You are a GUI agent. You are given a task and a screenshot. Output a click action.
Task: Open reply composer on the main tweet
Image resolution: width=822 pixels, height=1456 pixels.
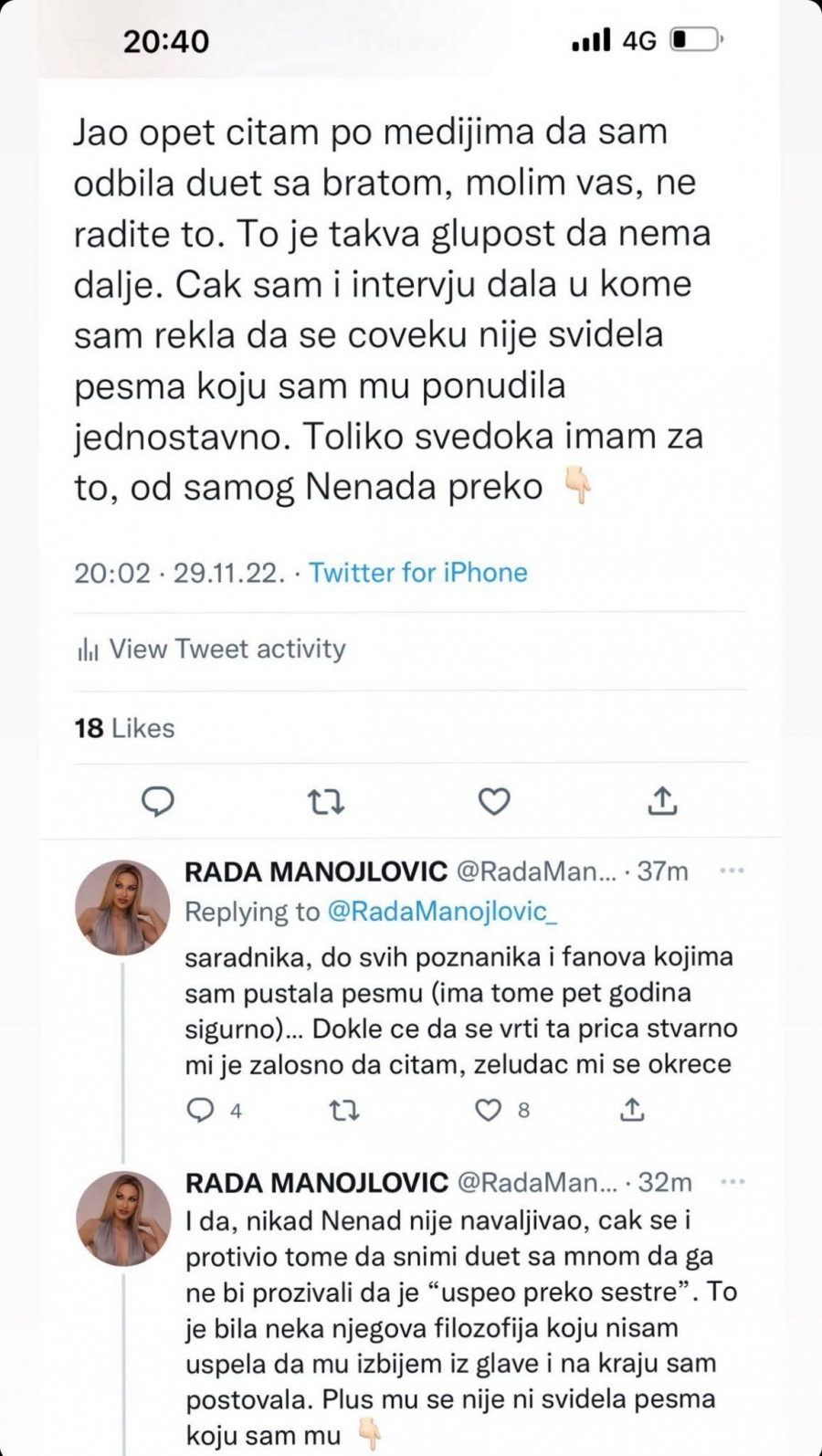[159, 801]
